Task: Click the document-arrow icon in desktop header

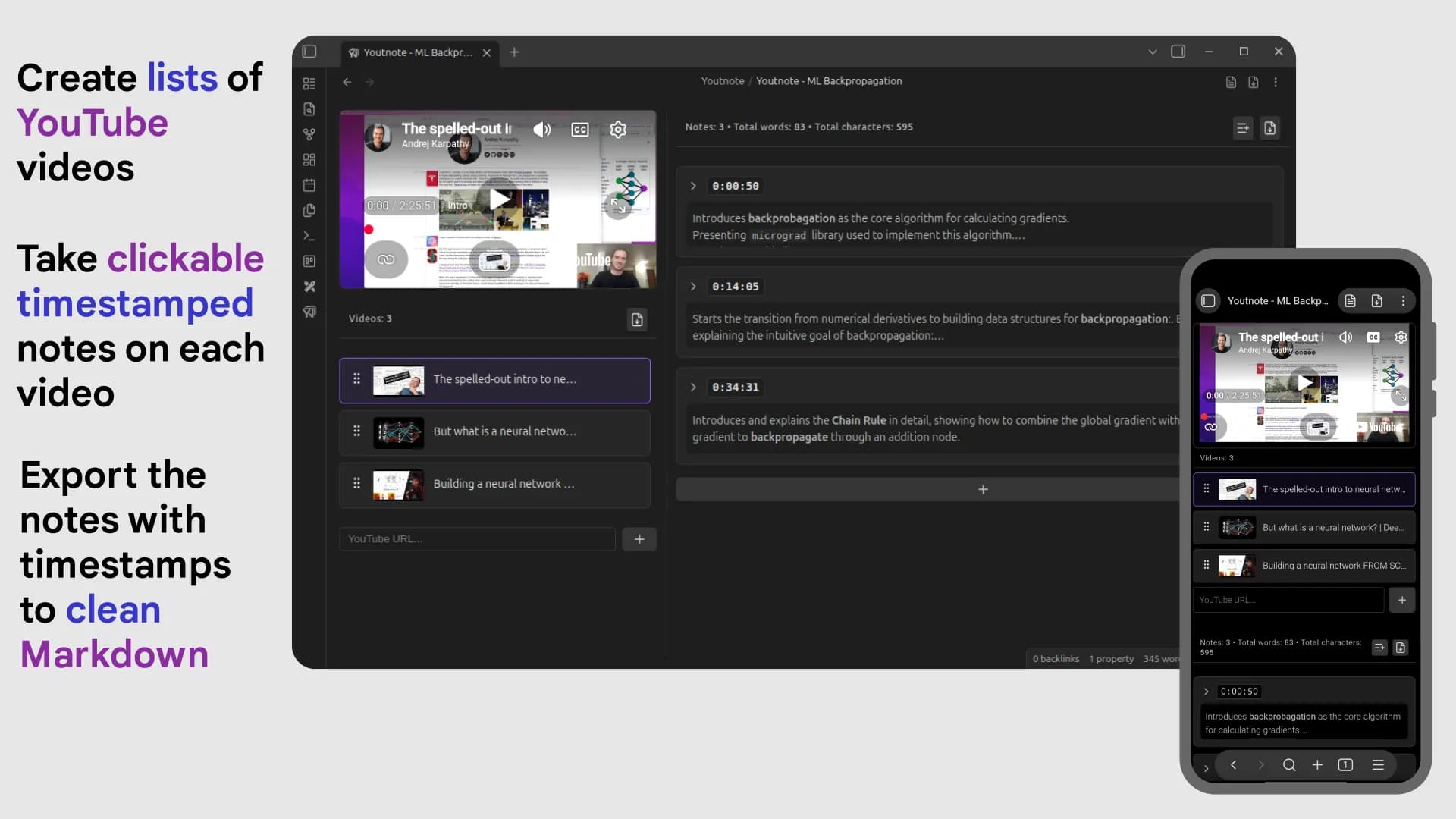Action: [x=1253, y=82]
